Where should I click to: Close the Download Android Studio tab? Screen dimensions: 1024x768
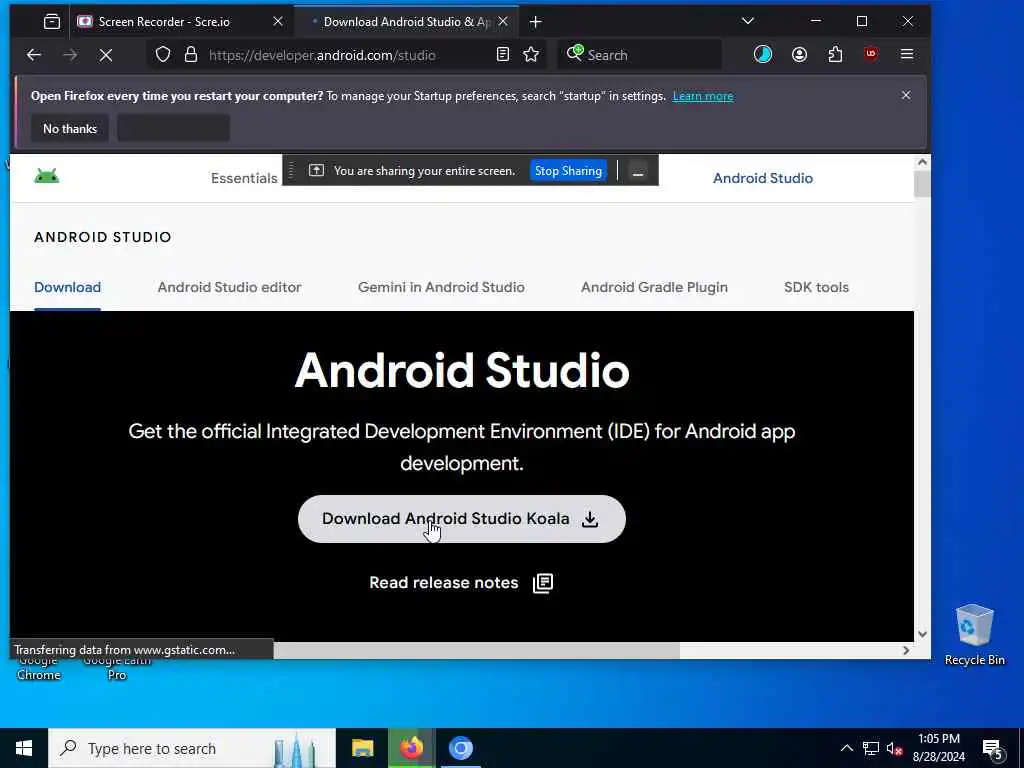pyautogui.click(x=503, y=22)
